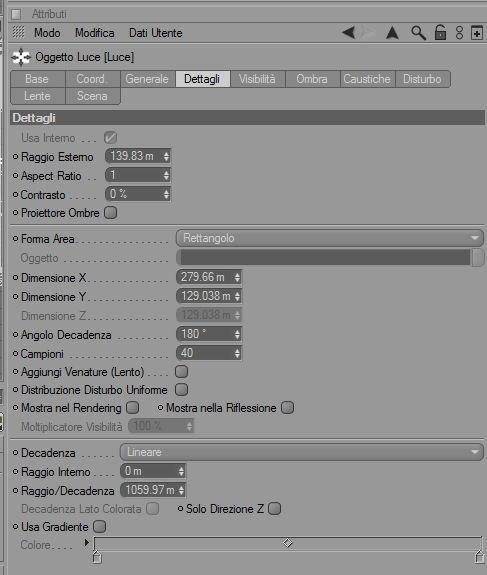487x575 pixels.
Task: Click animation dot beside Raggio/Decadenza
Action: point(15,490)
